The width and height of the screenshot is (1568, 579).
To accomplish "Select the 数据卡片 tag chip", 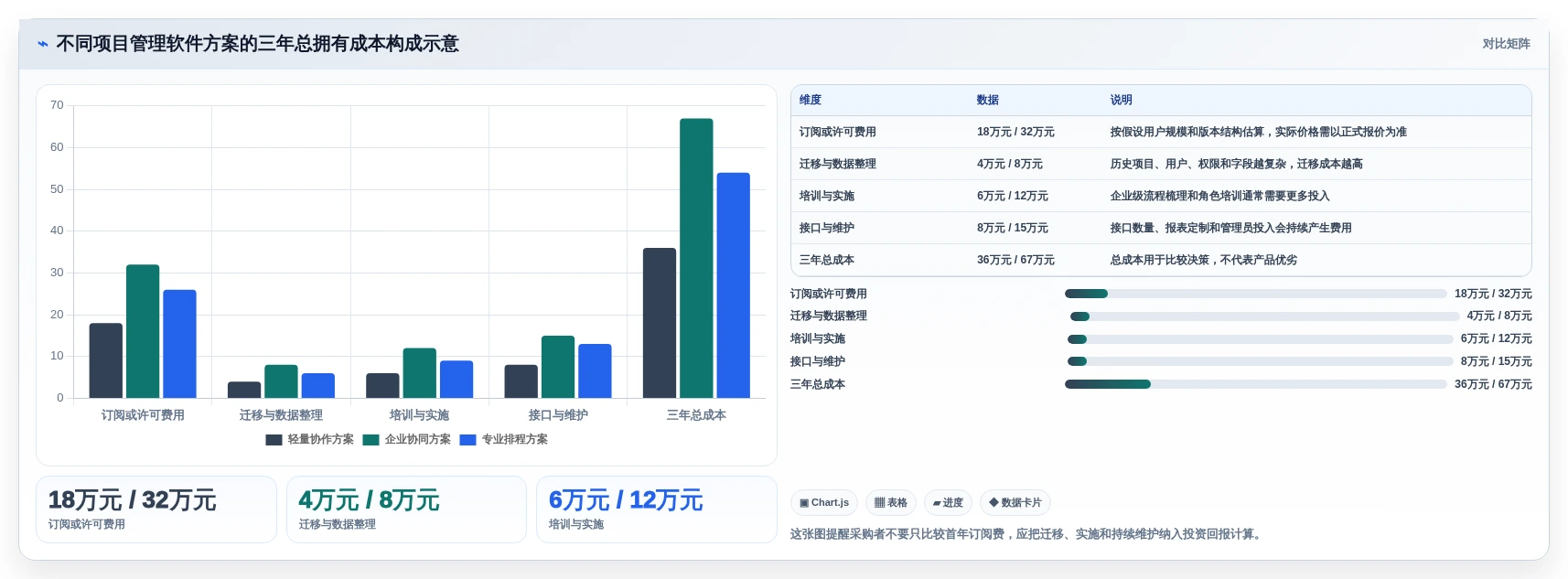I will tap(1015, 502).
